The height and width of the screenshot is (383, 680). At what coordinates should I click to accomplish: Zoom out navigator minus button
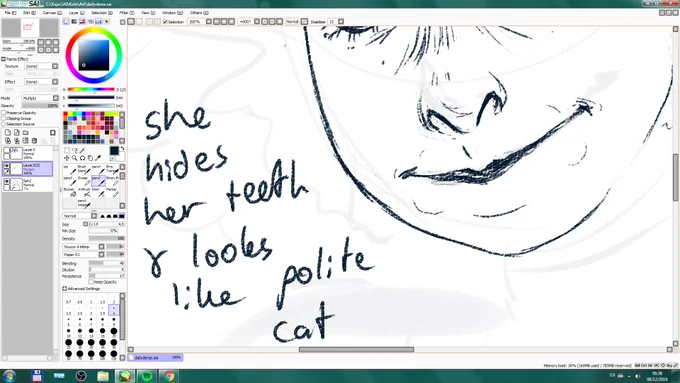pos(41,42)
